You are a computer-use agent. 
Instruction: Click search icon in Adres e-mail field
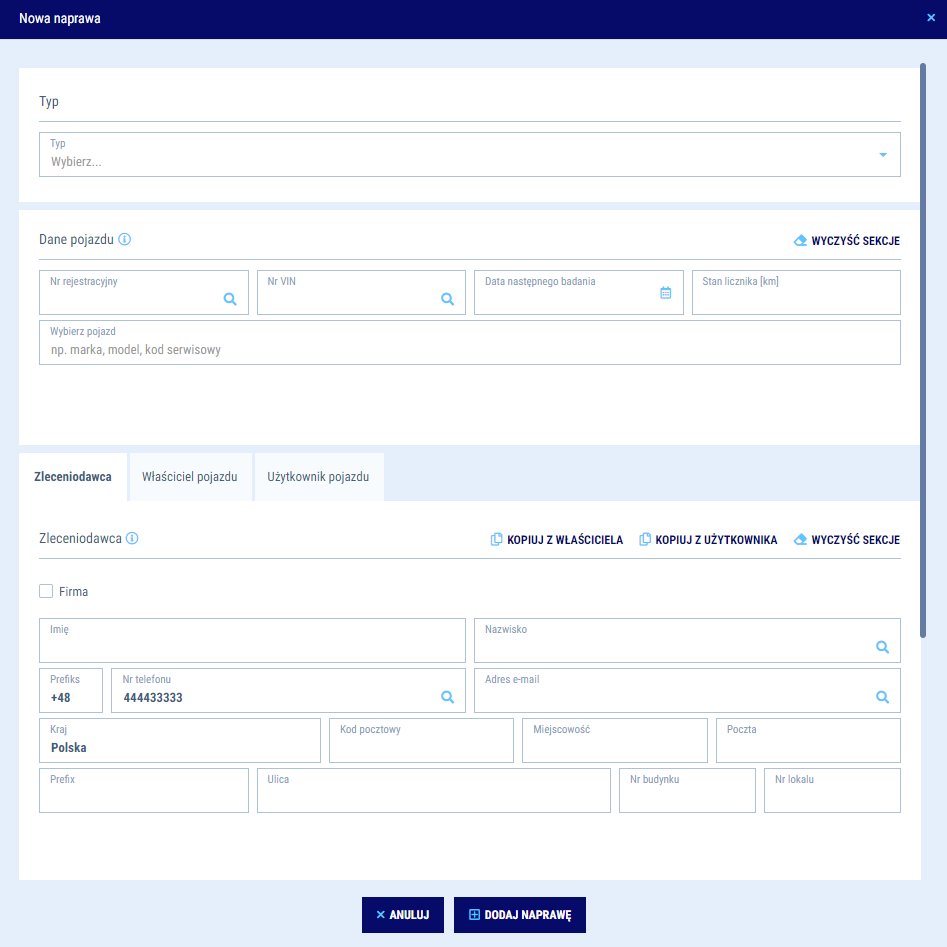pos(882,697)
